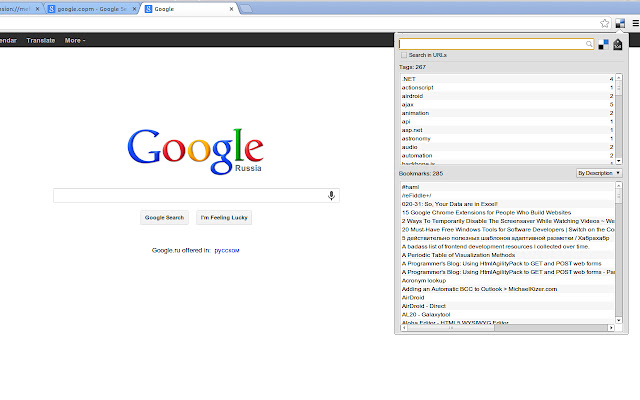640x400 pixels.
Task: Open the By Description sort dropdown
Action: coord(599,173)
